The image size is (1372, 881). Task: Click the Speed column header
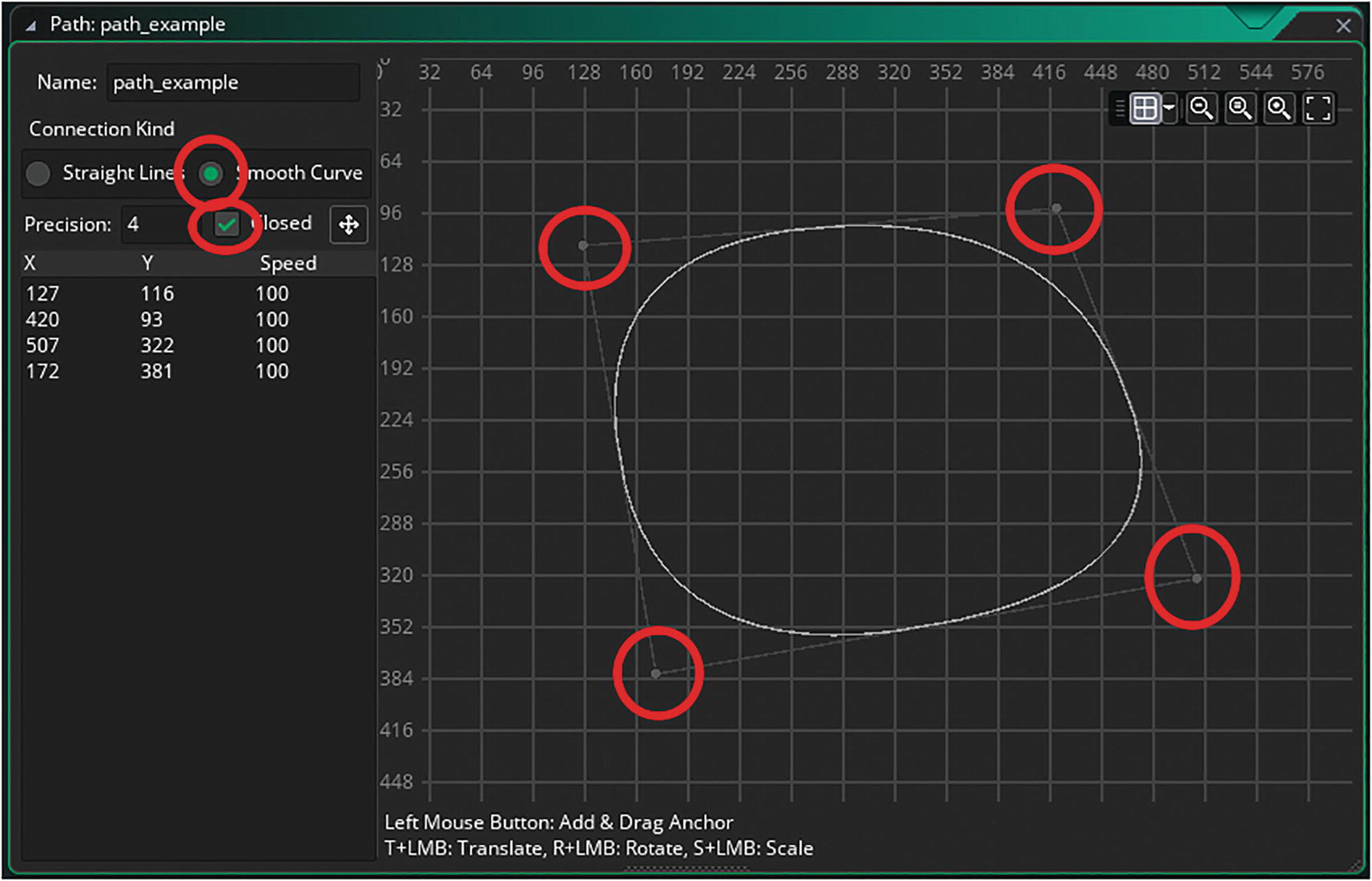click(288, 263)
